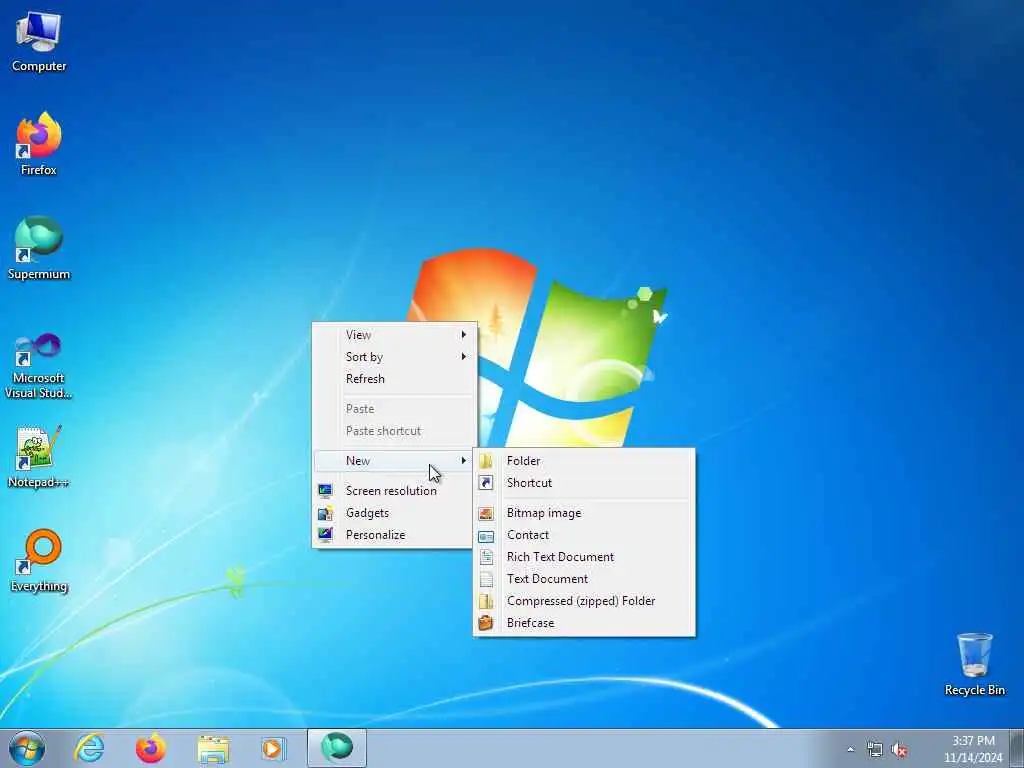Create a new Bitmap image
Viewport: 1024px width, 768px height.
[584, 513]
